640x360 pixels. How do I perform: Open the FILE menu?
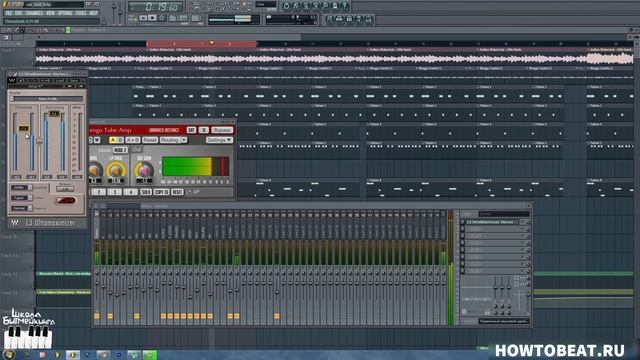pyautogui.click(x=9, y=13)
